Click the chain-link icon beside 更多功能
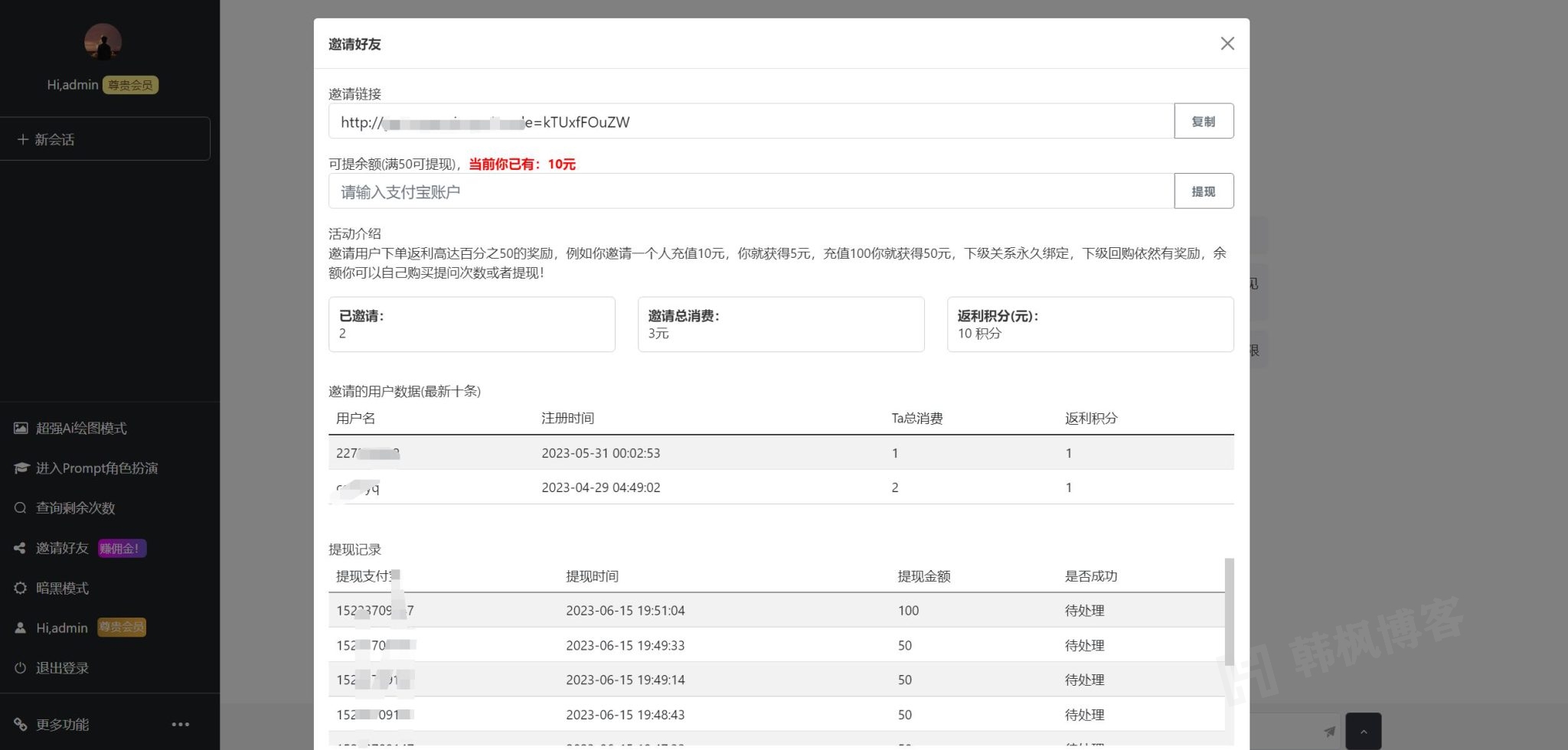 [19, 724]
